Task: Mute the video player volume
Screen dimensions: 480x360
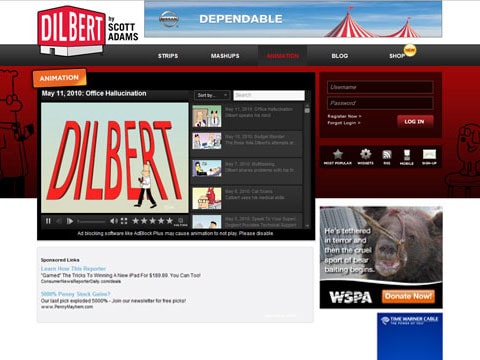Action: [114, 221]
